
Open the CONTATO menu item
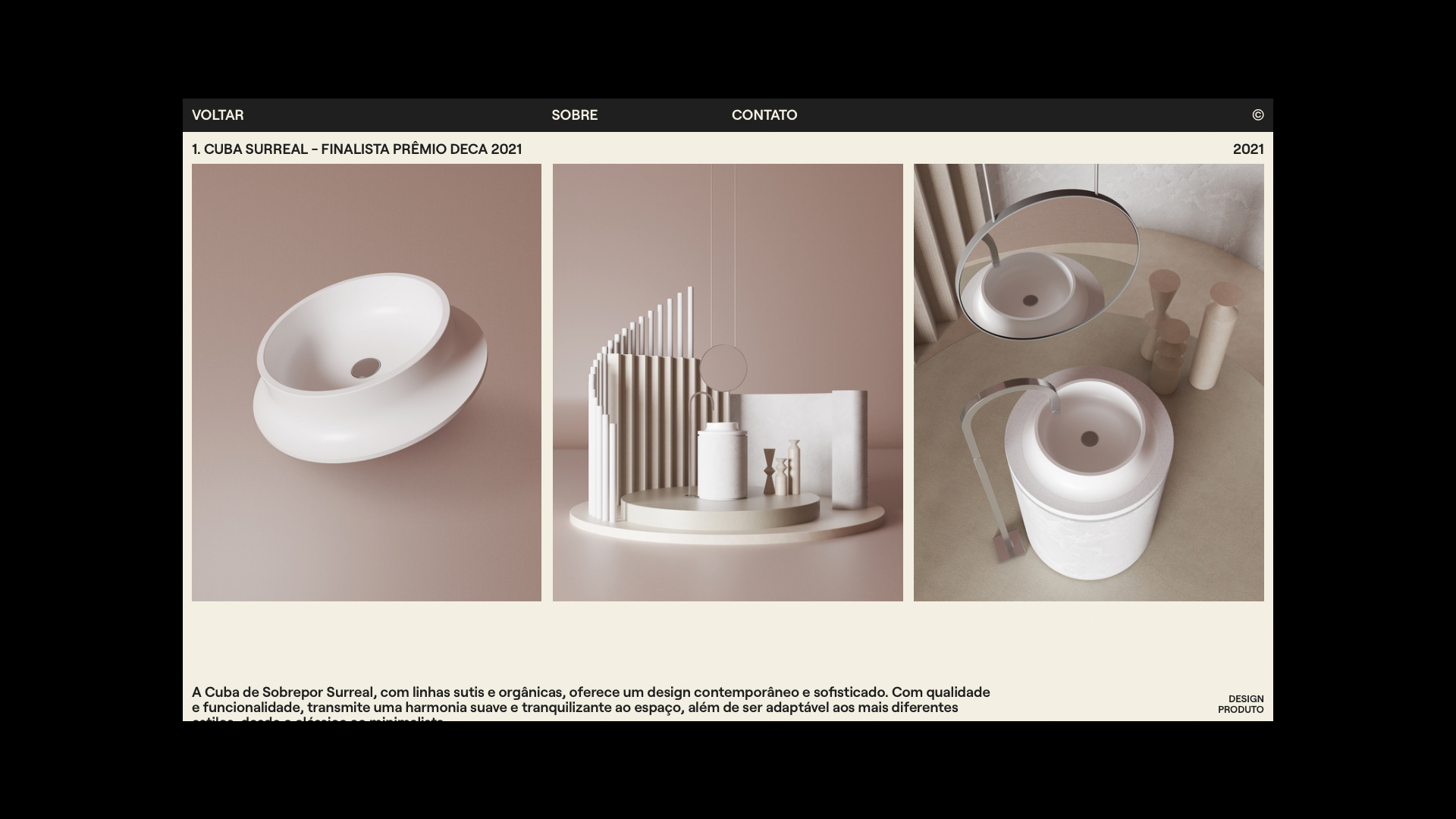pos(764,115)
